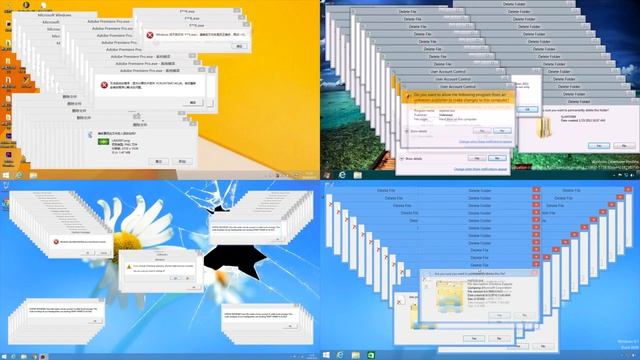Click error icon in Adobe Premiere Pro.exe dialog

coord(104,85)
